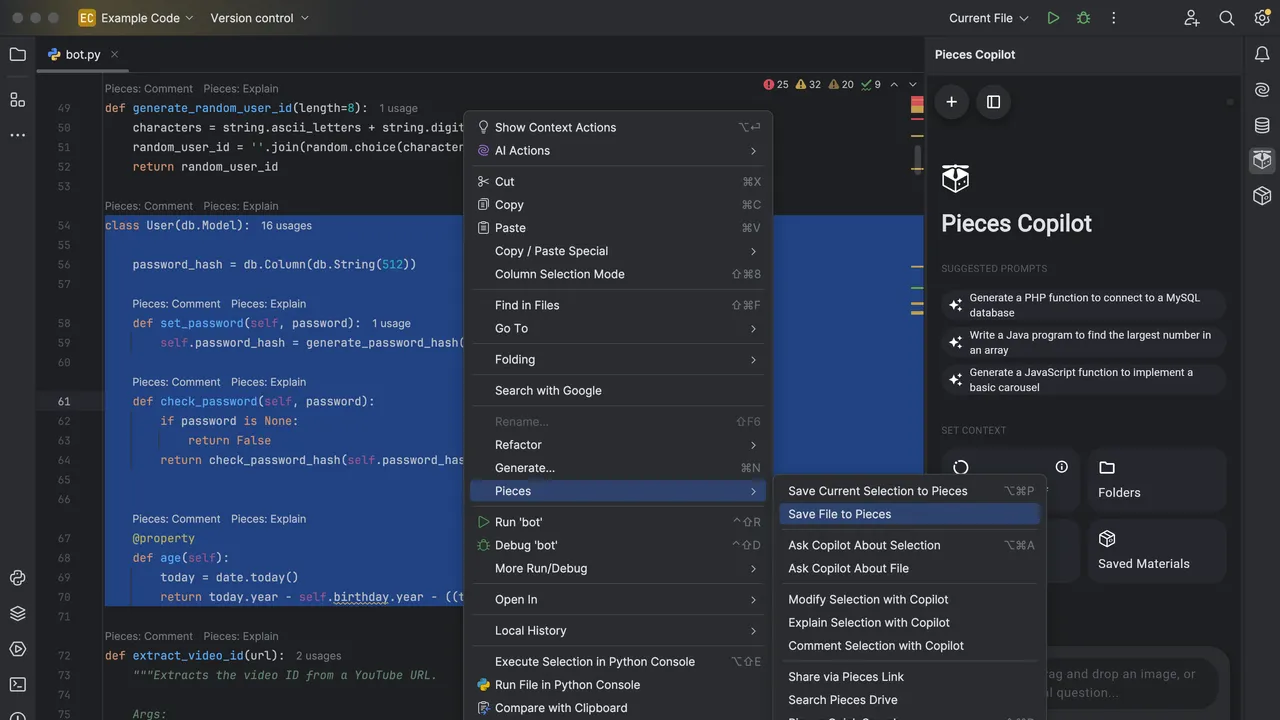Expand the Folding submenu
The image size is (1280, 720).
pyautogui.click(x=619, y=359)
